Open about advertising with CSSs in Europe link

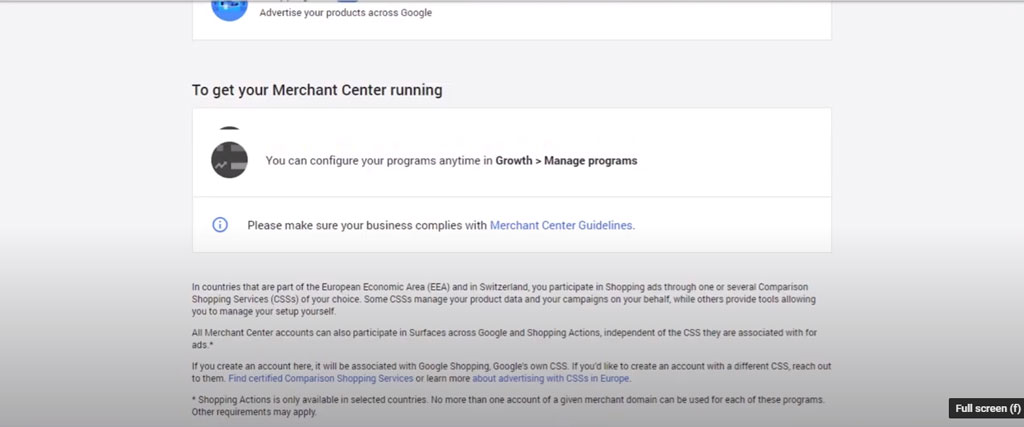(551, 378)
